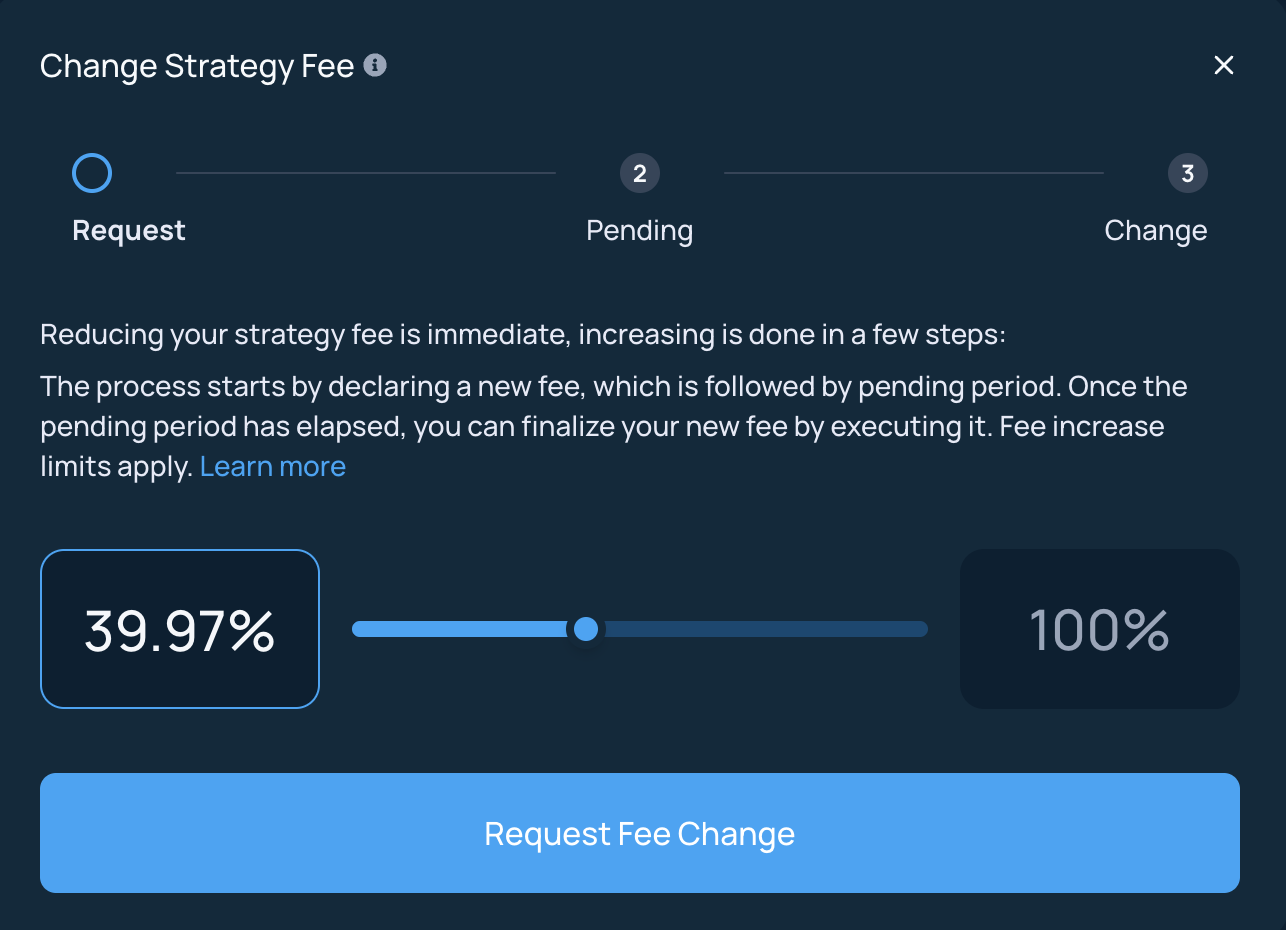Click the fee slider handle
Image resolution: width=1286 pixels, height=930 pixels.
(x=586, y=629)
